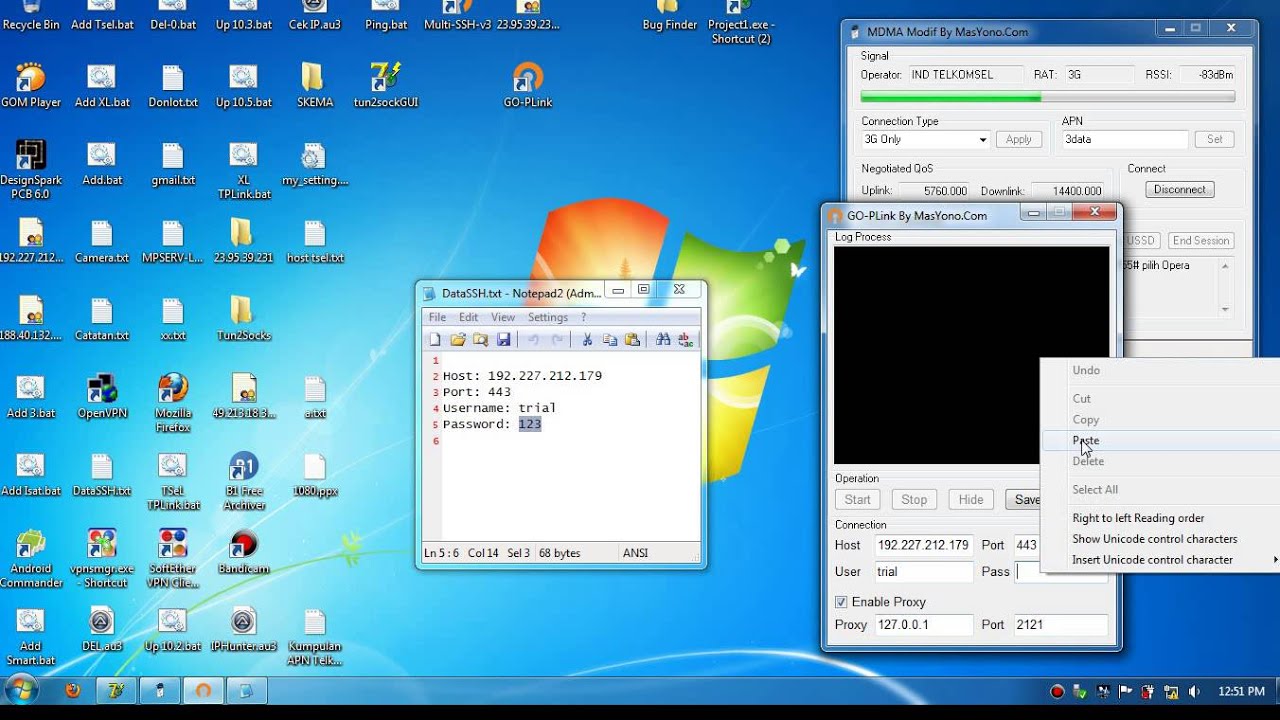Click the Apply button in MDMA
This screenshot has width=1280, height=720.
[x=1019, y=139]
